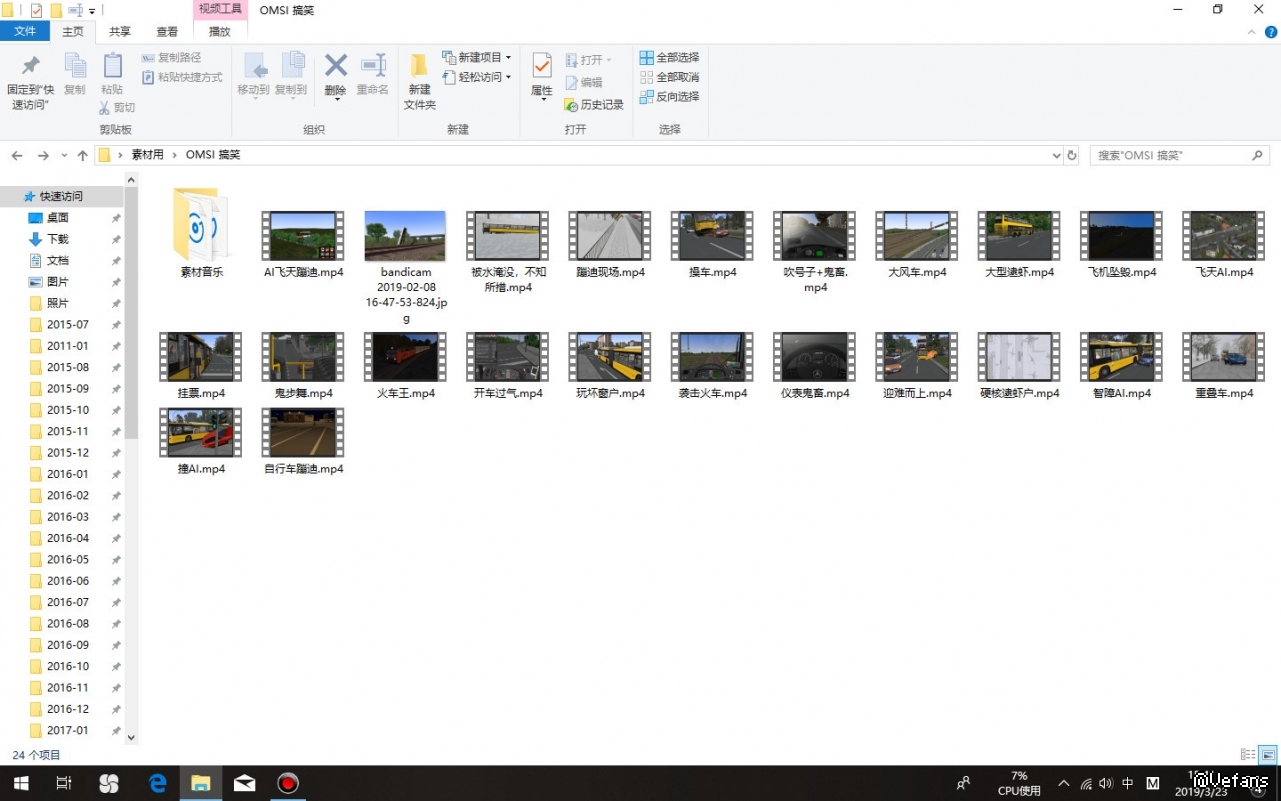Click the search box for OMSI 搞笑
1281x801 pixels.
point(1180,156)
